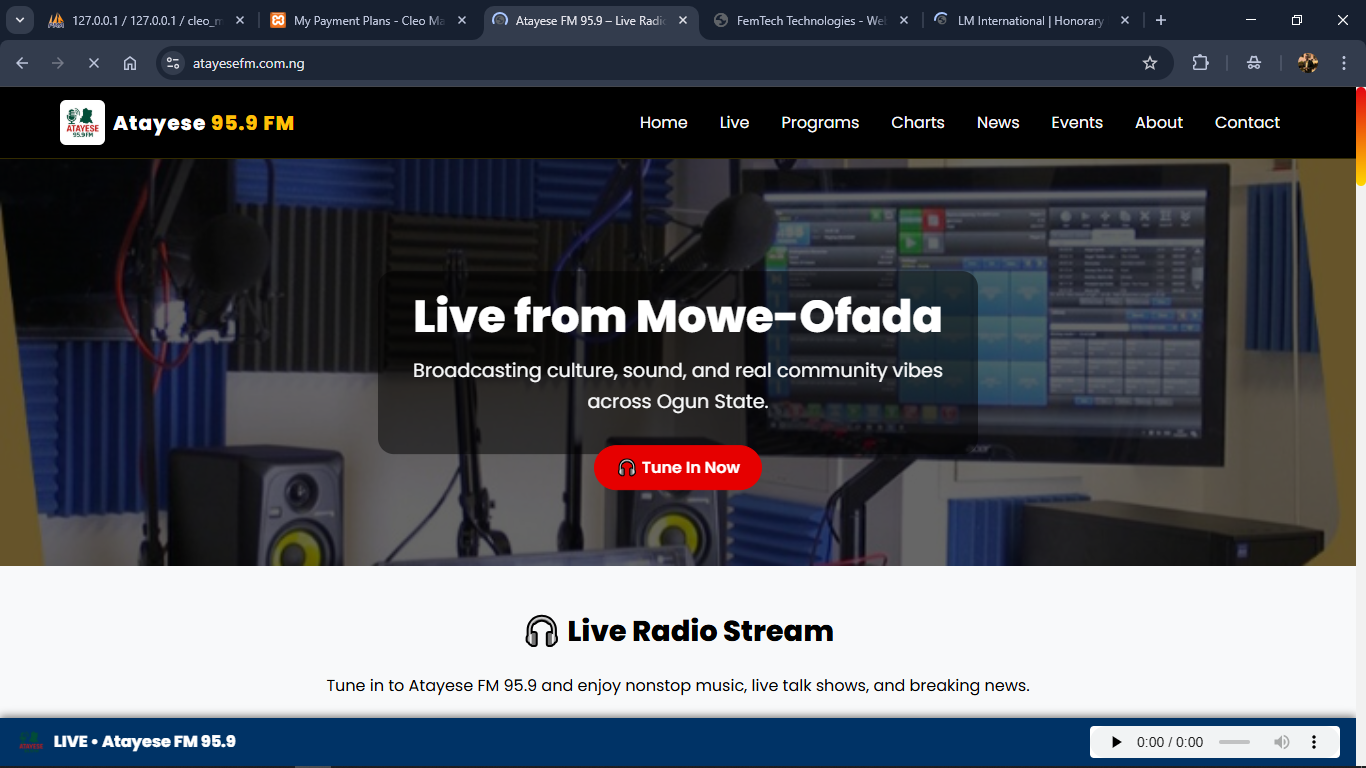1366x768 pixels.
Task: Open the browser Extensions puzzle icon
Action: [x=1200, y=63]
